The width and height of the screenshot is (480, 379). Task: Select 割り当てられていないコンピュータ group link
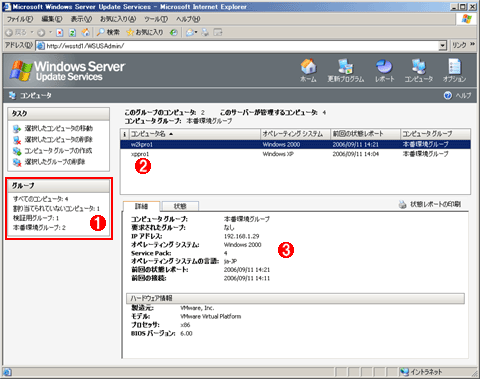coord(56,209)
